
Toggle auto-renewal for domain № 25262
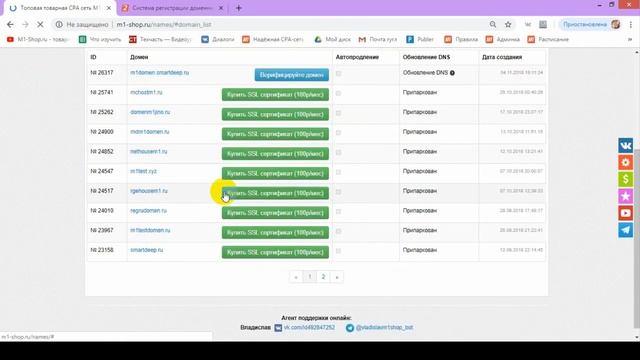coord(338,113)
